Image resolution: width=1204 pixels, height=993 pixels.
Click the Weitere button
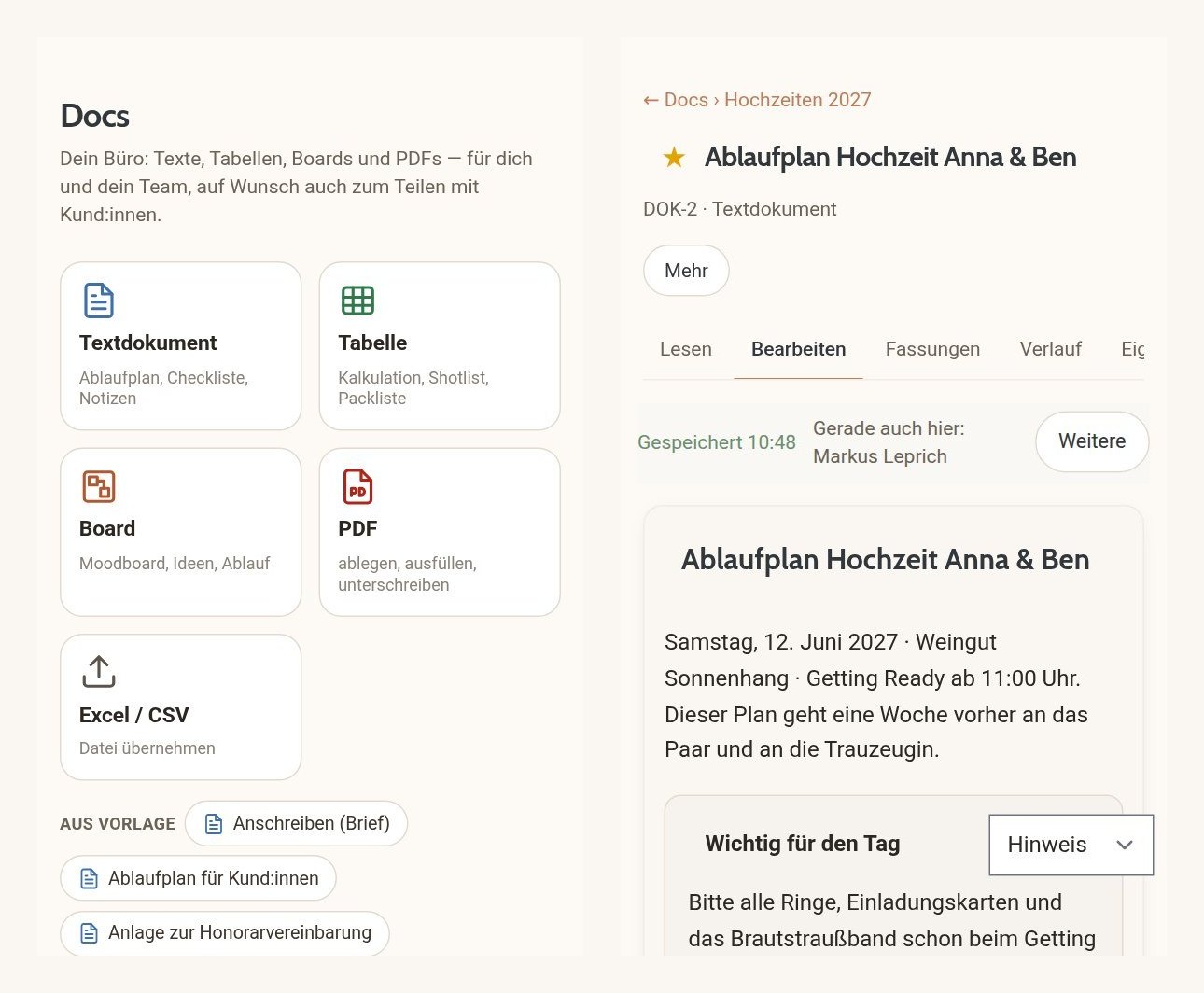click(1092, 441)
